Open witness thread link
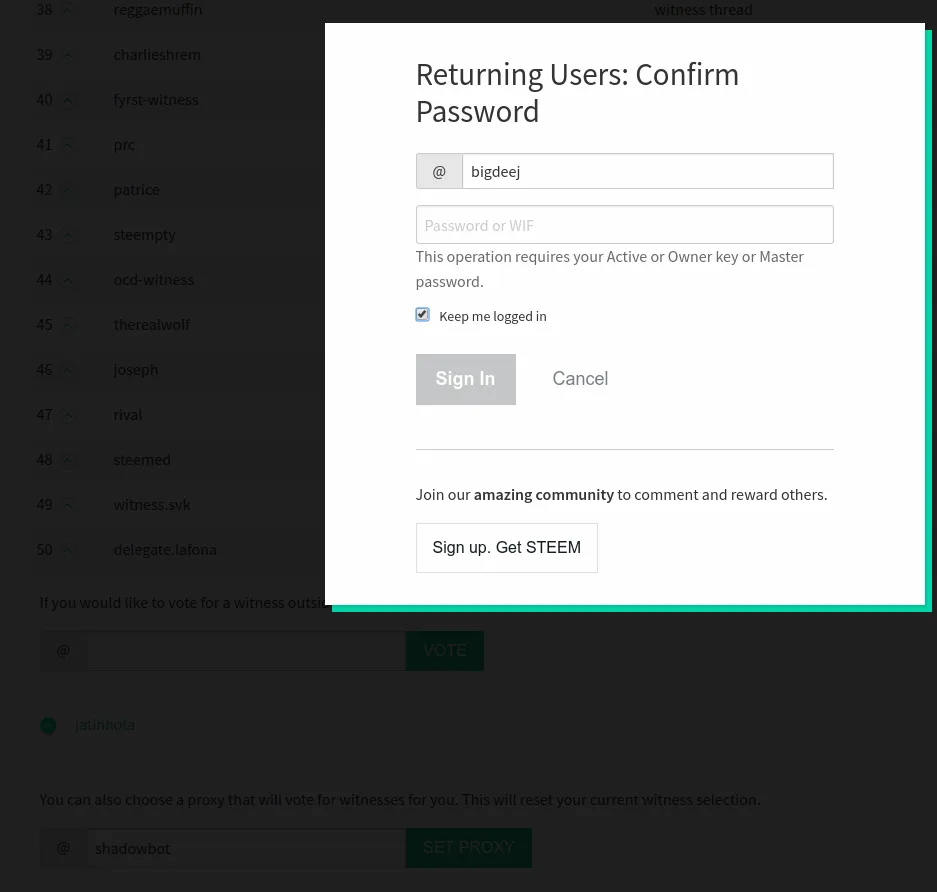The image size is (937, 892). coord(703,10)
